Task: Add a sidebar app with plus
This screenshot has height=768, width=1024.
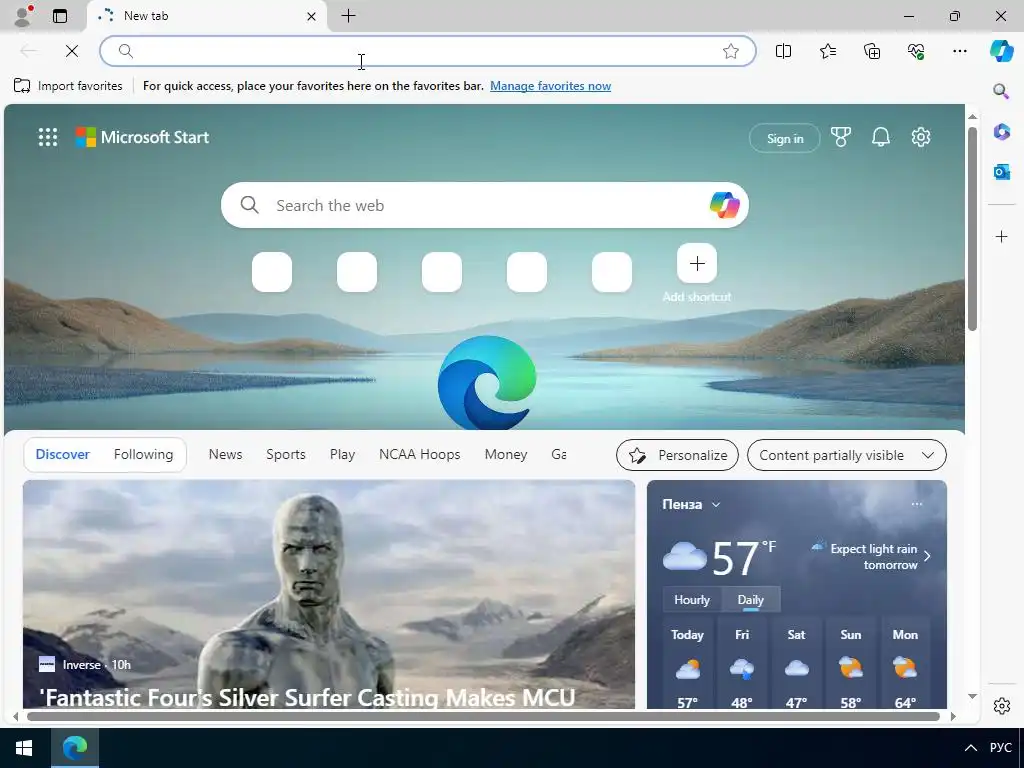Action: tap(1001, 236)
